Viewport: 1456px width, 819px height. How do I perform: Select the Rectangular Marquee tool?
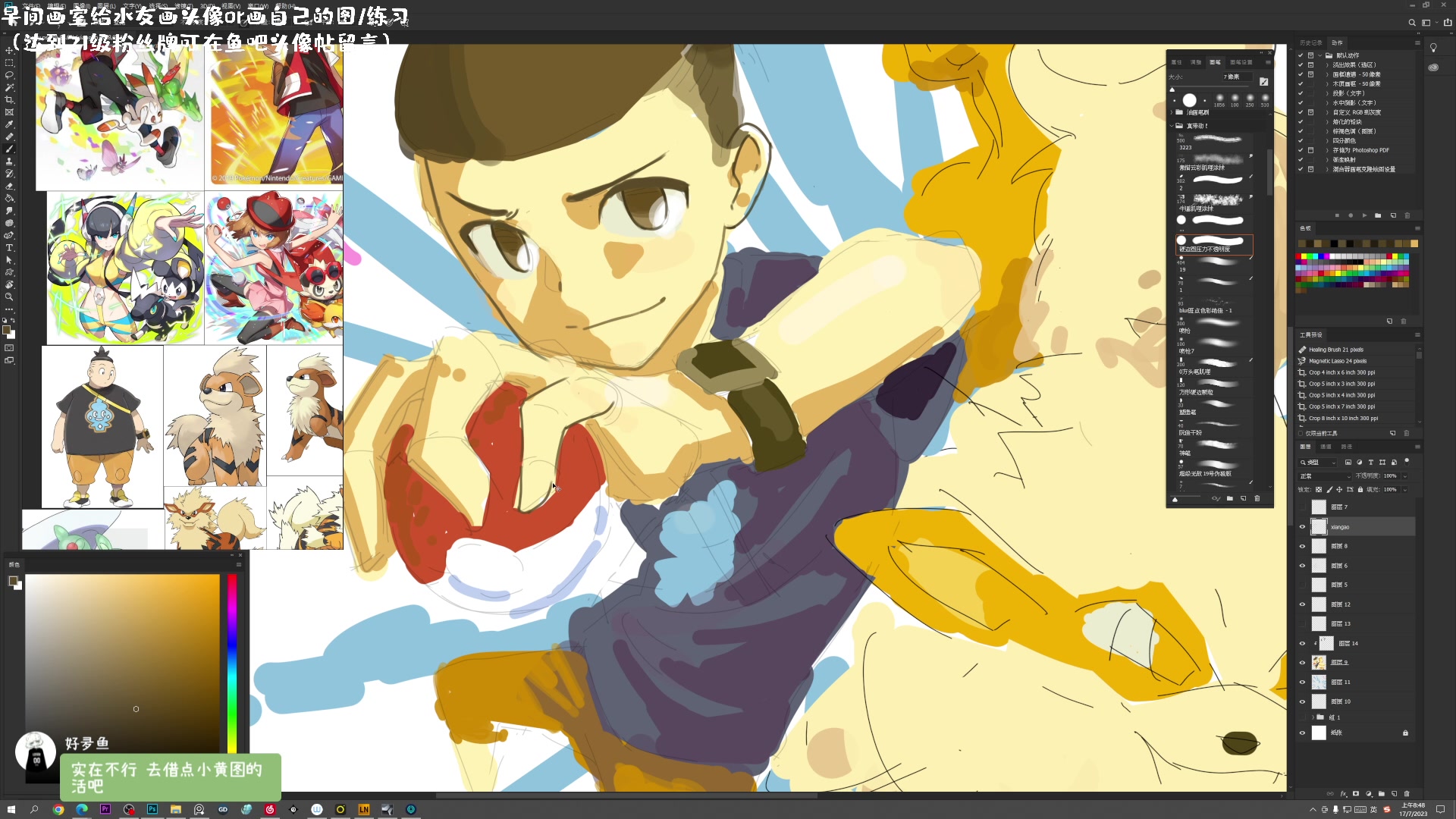(x=9, y=63)
